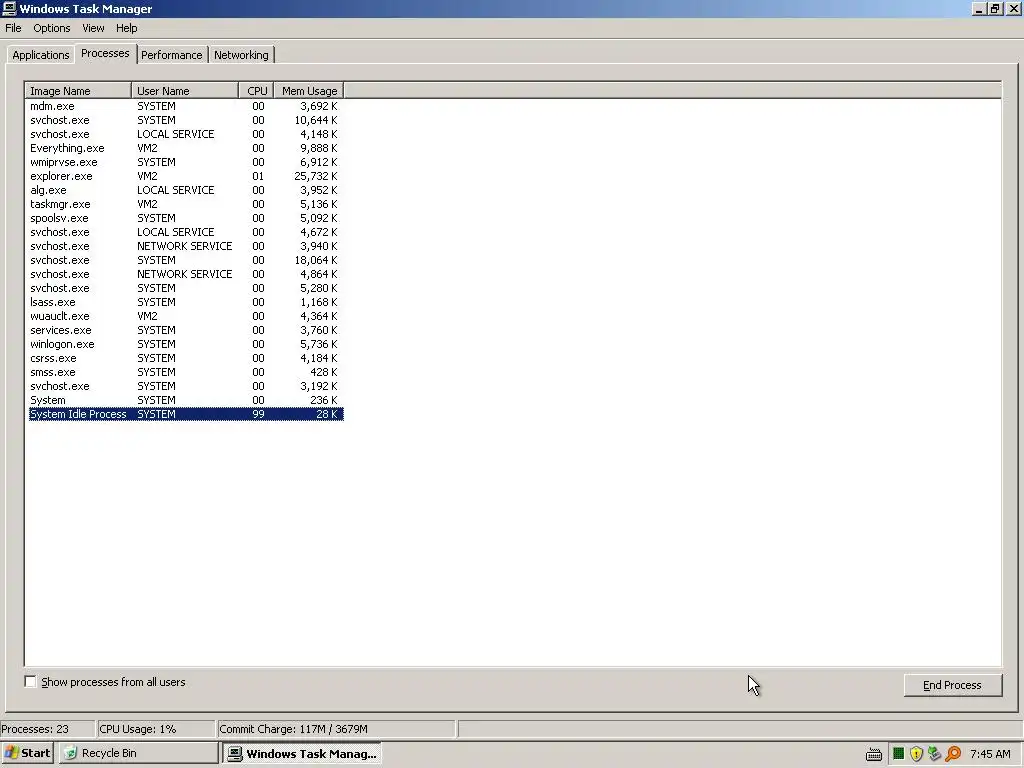Image resolution: width=1024 pixels, height=768 pixels.
Task: Select the mdm.exe process row
Action: point(186,106)
